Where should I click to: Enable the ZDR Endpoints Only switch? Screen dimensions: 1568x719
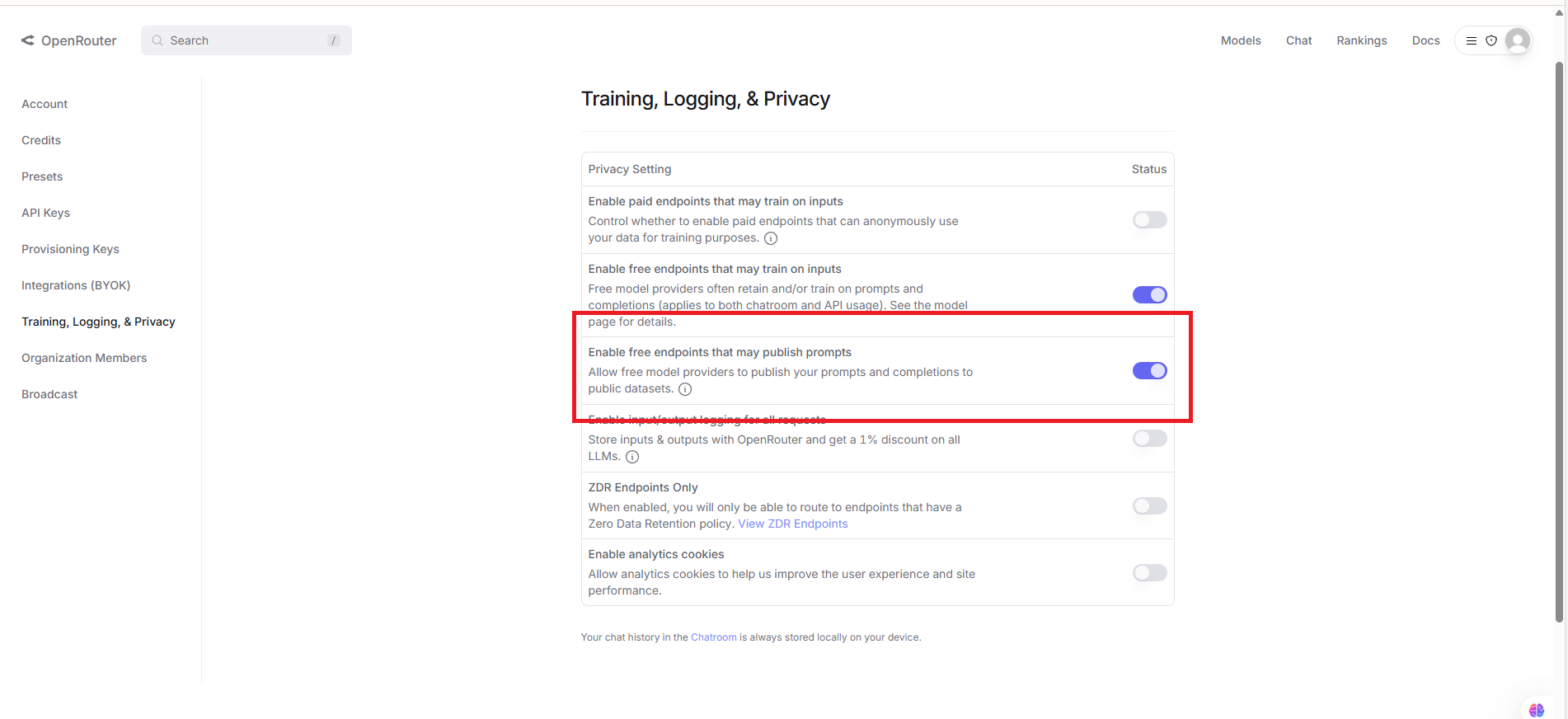click(1149, 506)
